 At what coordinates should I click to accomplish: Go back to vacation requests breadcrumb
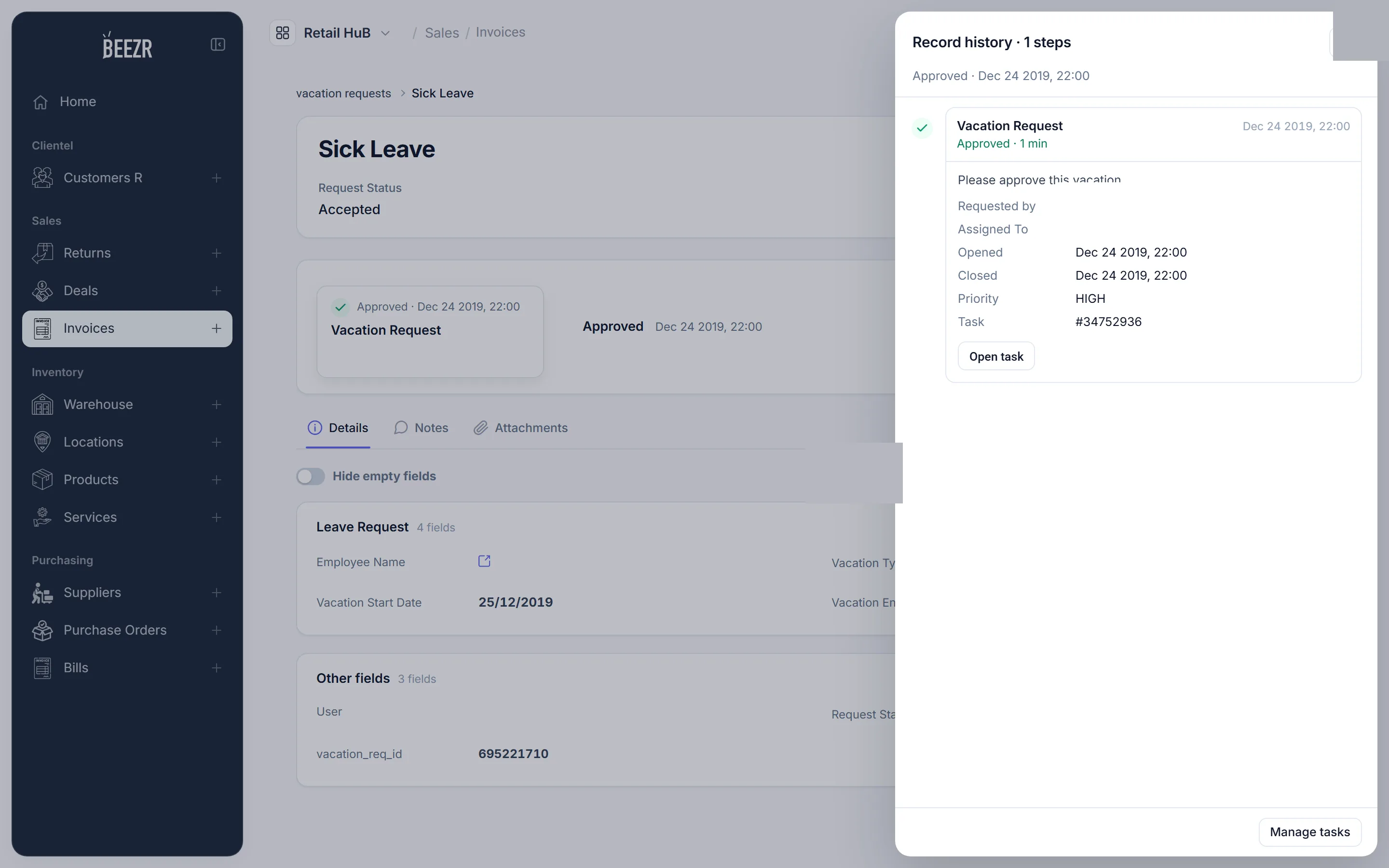[x=343, y=93]
